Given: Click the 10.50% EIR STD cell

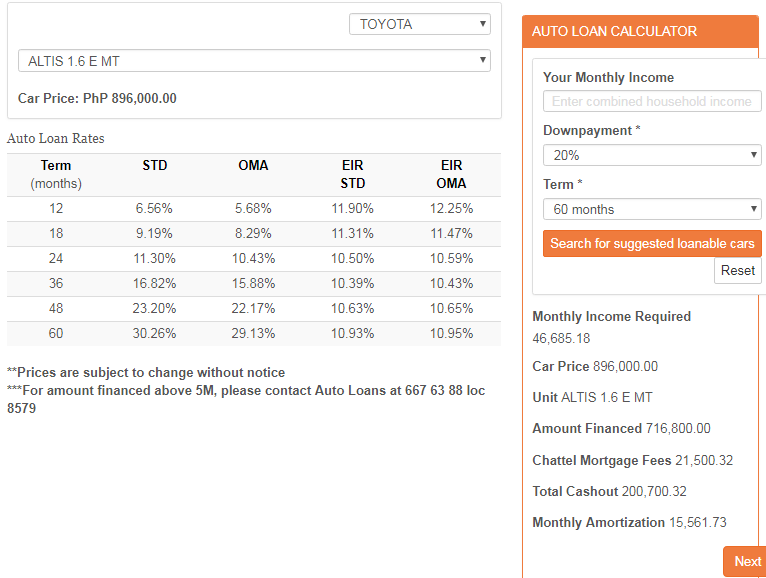Looking at the screenshot, I should coord(352,258).
